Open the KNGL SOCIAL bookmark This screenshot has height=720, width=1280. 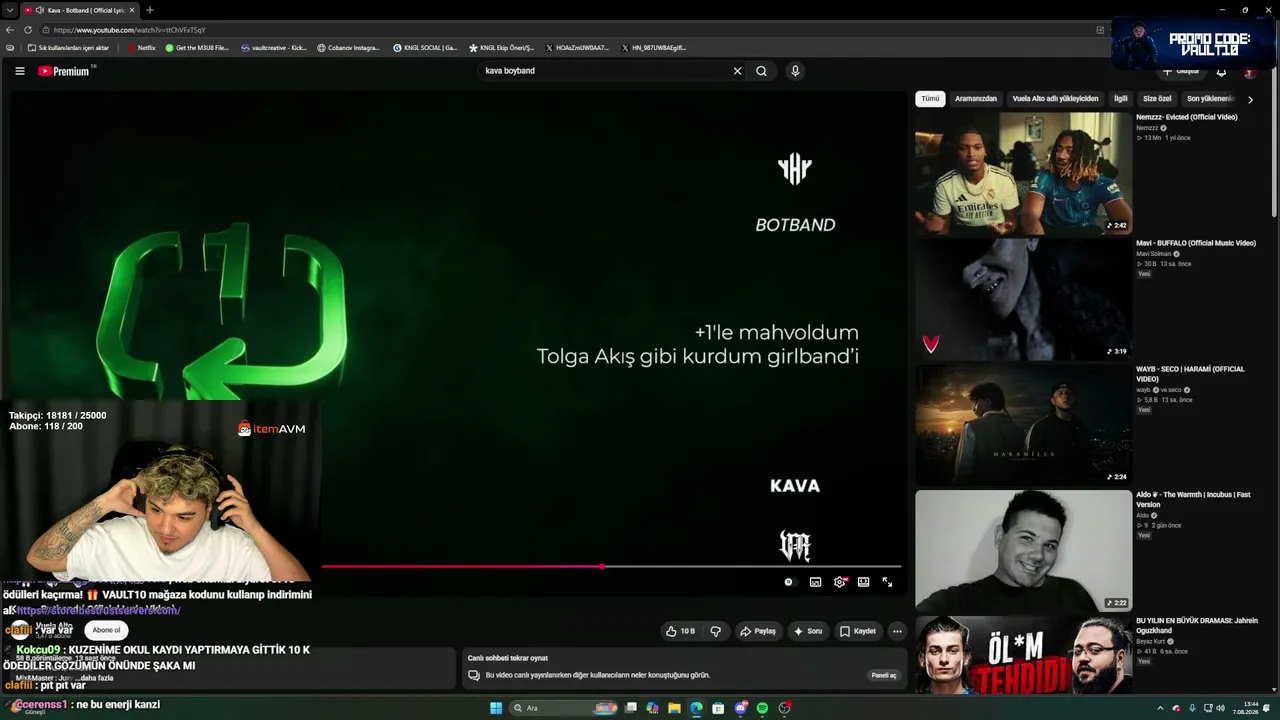click(425, 48)
